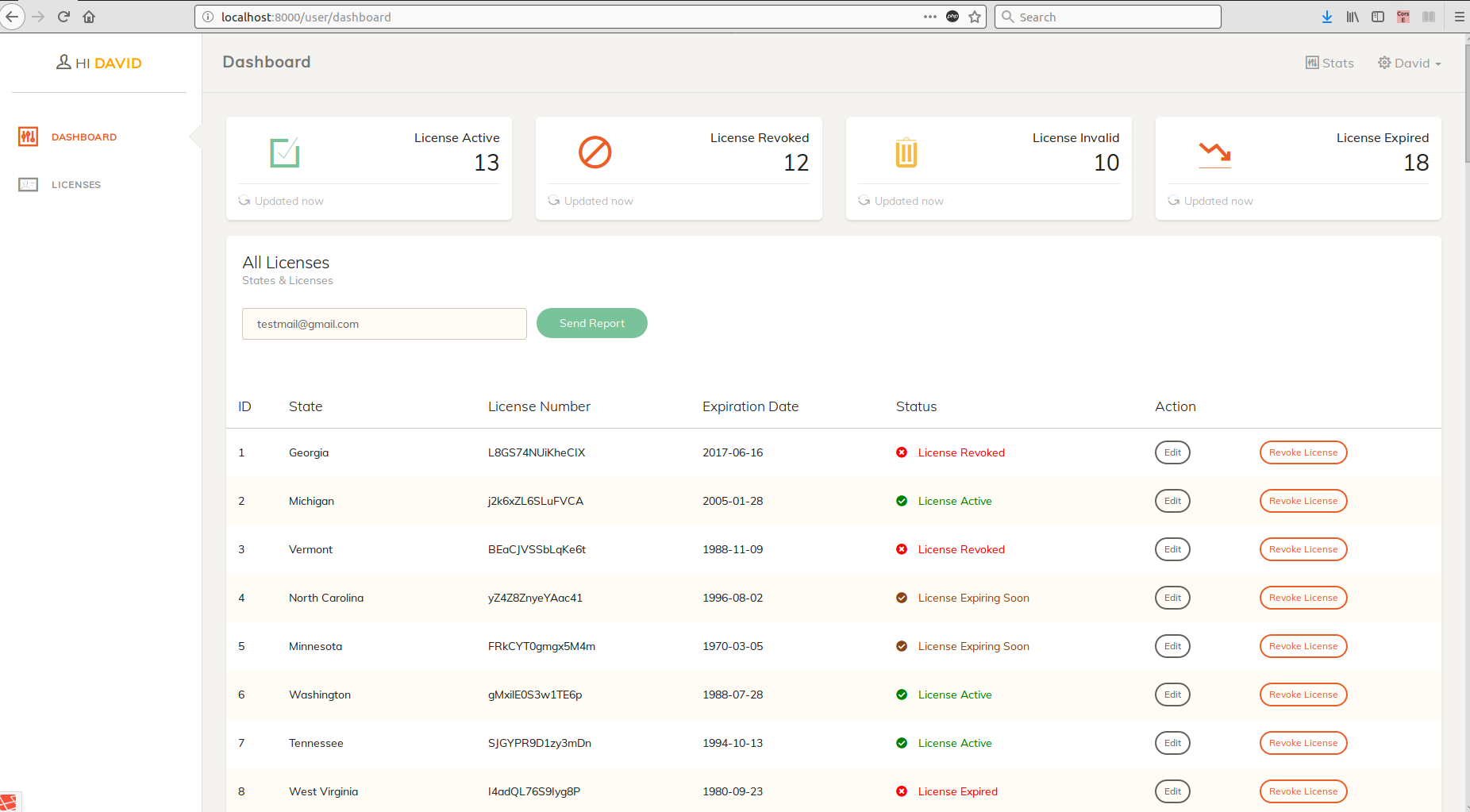Click the License Invalid trash icon
Viewport: 1470px width, 812px height.
coord(906,152)
